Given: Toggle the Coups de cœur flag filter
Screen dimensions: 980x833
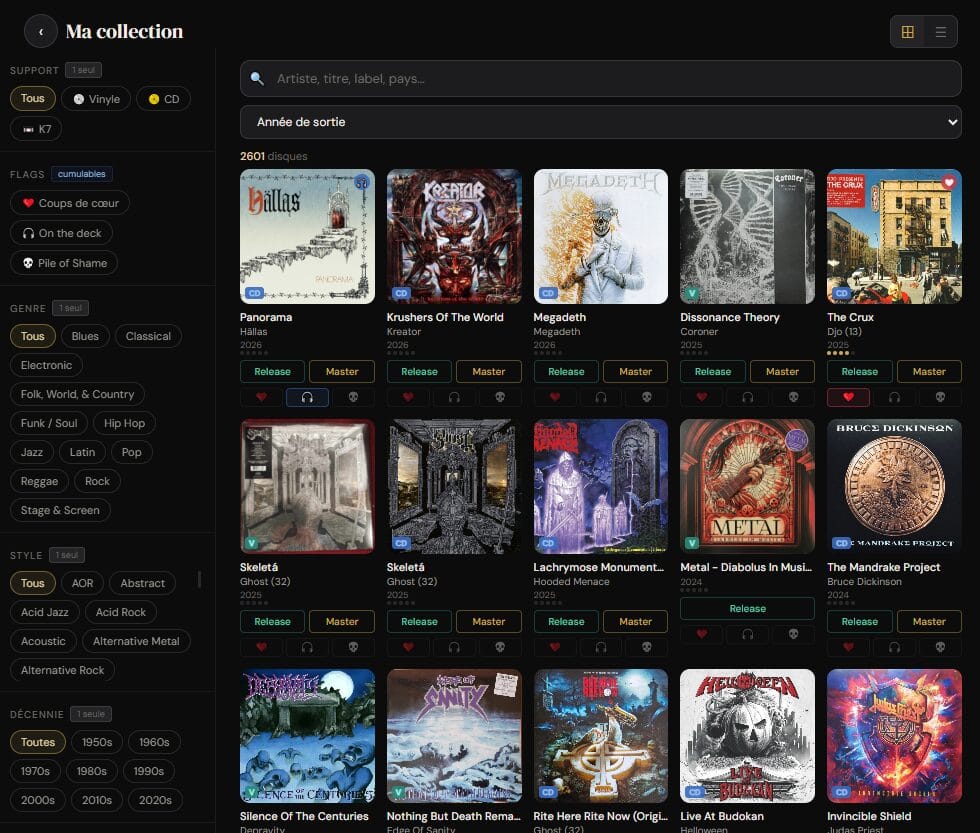Looking at the screenshot, I should [70, 203].
